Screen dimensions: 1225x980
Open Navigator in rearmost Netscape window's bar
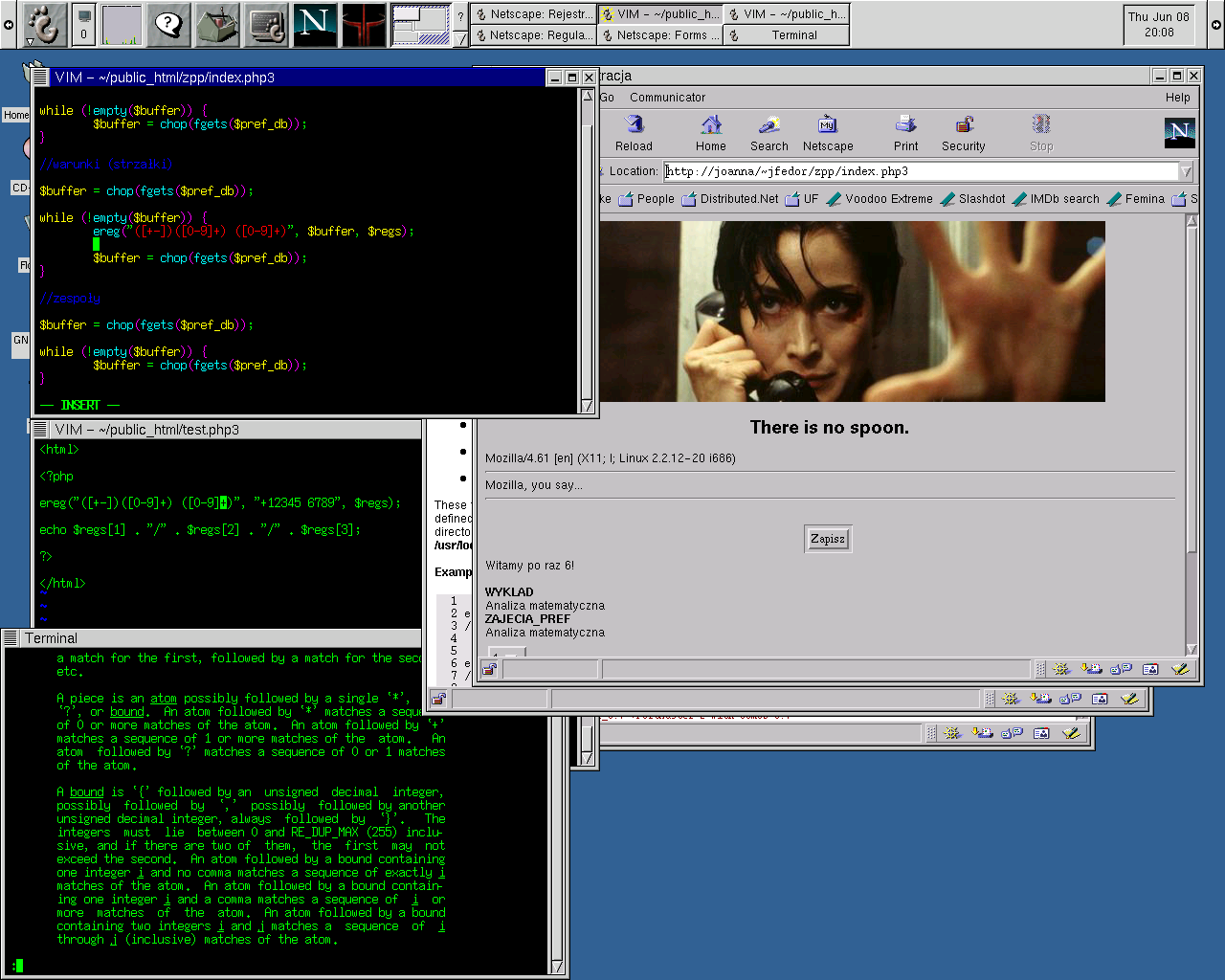(x=952, y=733)
